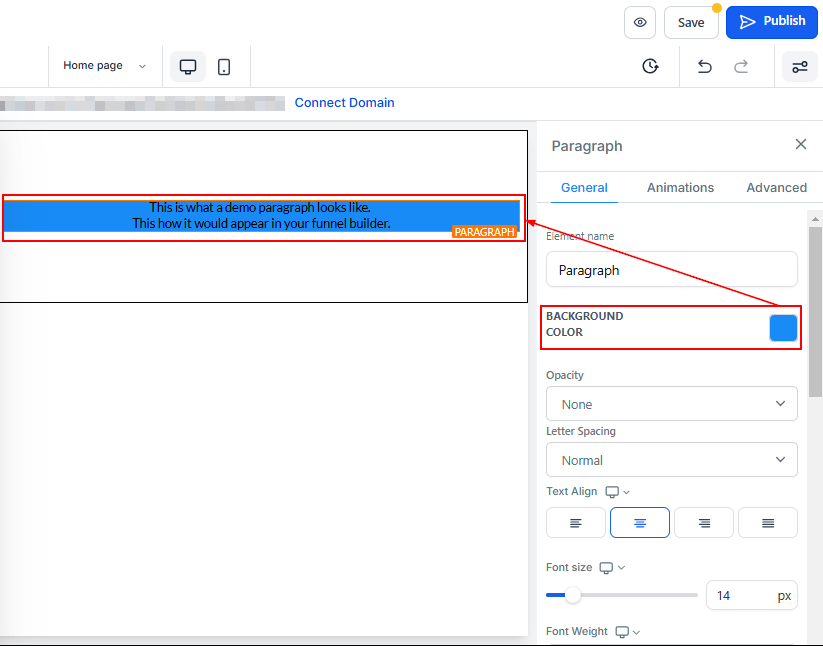Open the settings sliders icon

(x=800, y=67)
